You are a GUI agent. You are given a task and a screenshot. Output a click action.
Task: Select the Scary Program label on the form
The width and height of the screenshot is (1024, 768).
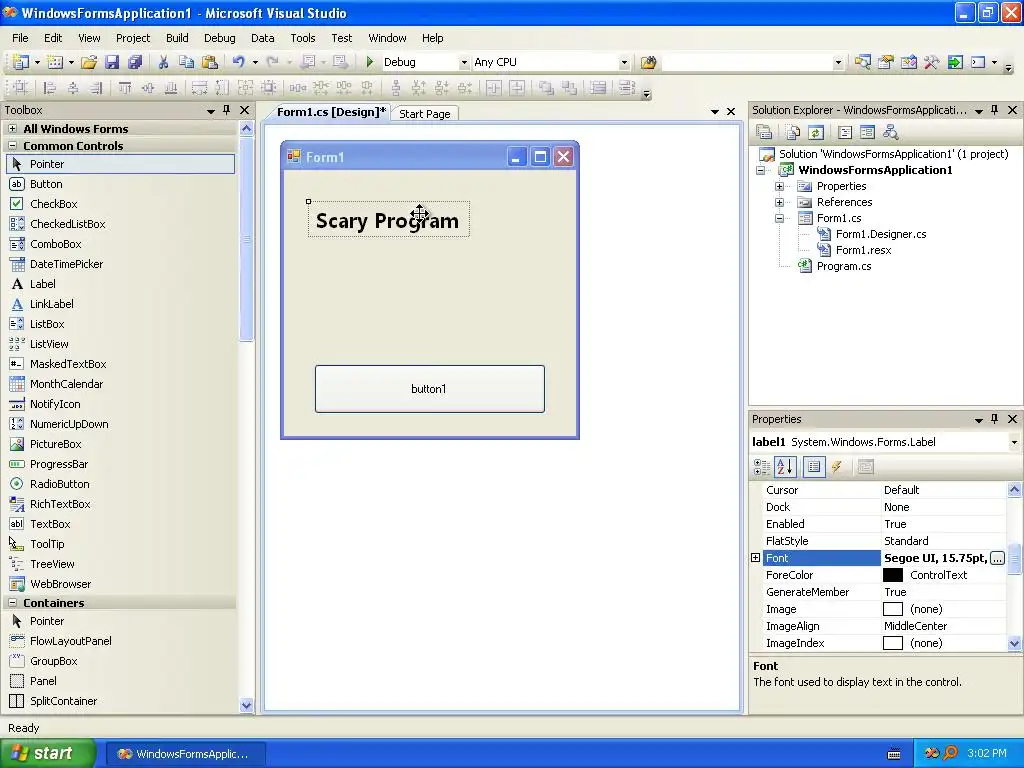click(x=387, y=221)
